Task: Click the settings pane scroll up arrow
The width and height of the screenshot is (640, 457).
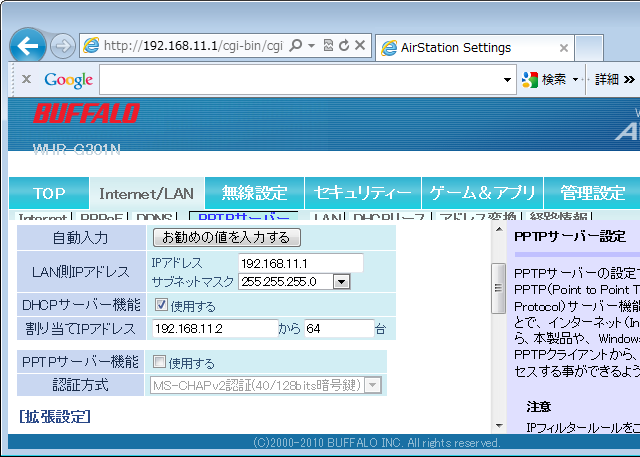Action: click(x=499, y=229)
